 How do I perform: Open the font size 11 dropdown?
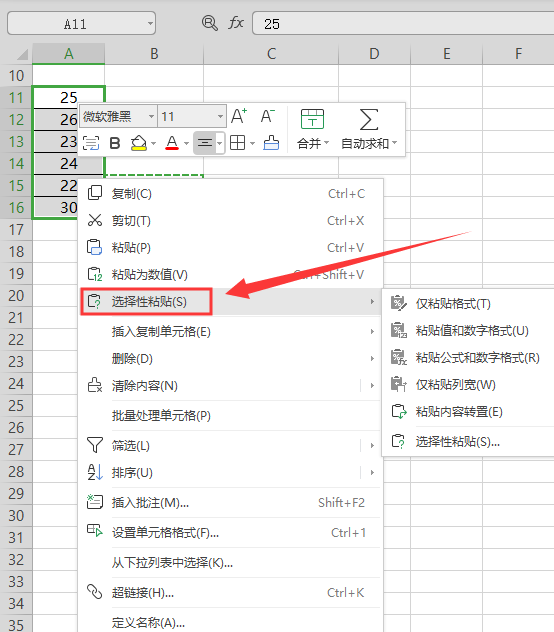point(220,117)
